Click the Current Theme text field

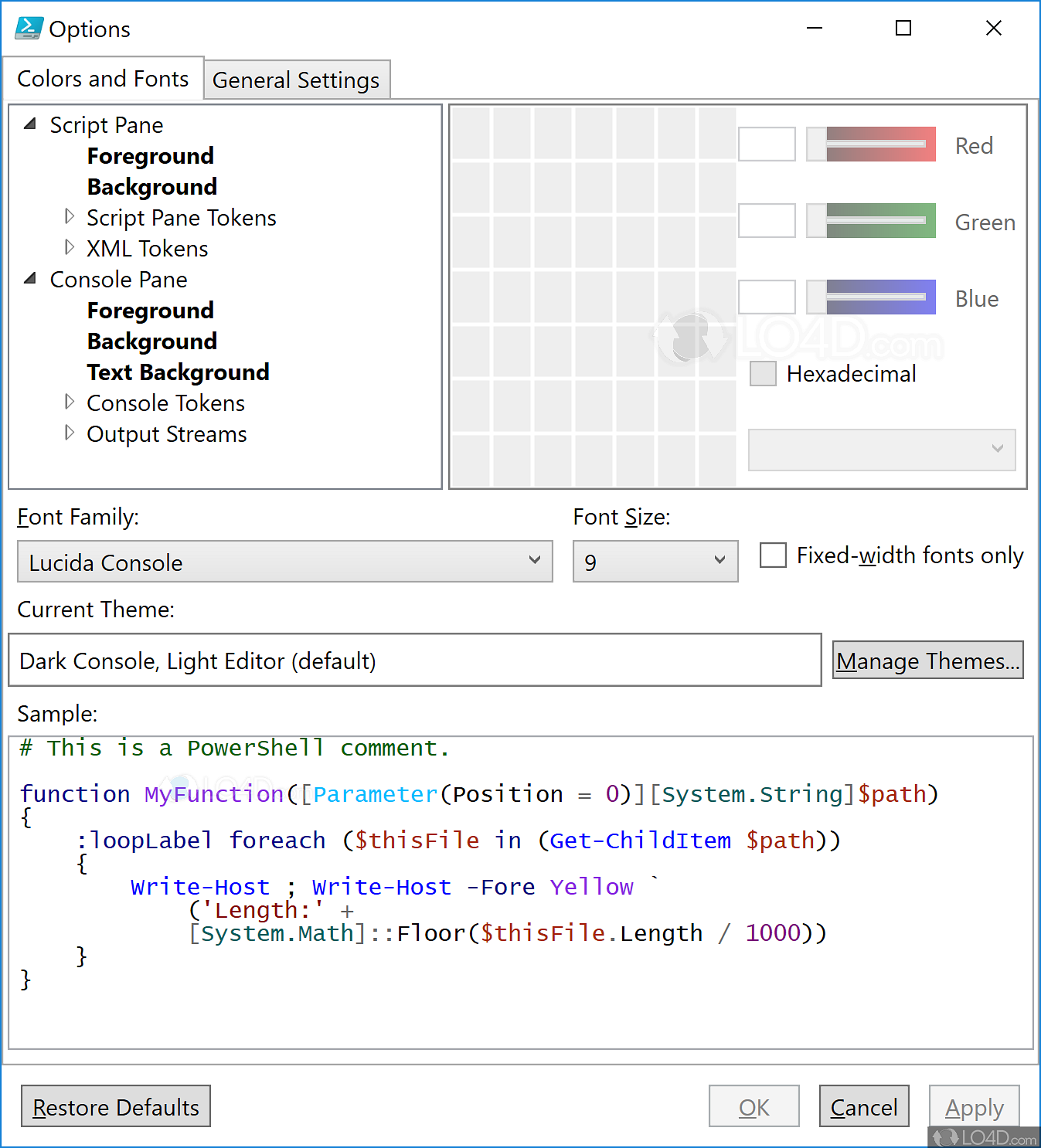pos(415,661)
